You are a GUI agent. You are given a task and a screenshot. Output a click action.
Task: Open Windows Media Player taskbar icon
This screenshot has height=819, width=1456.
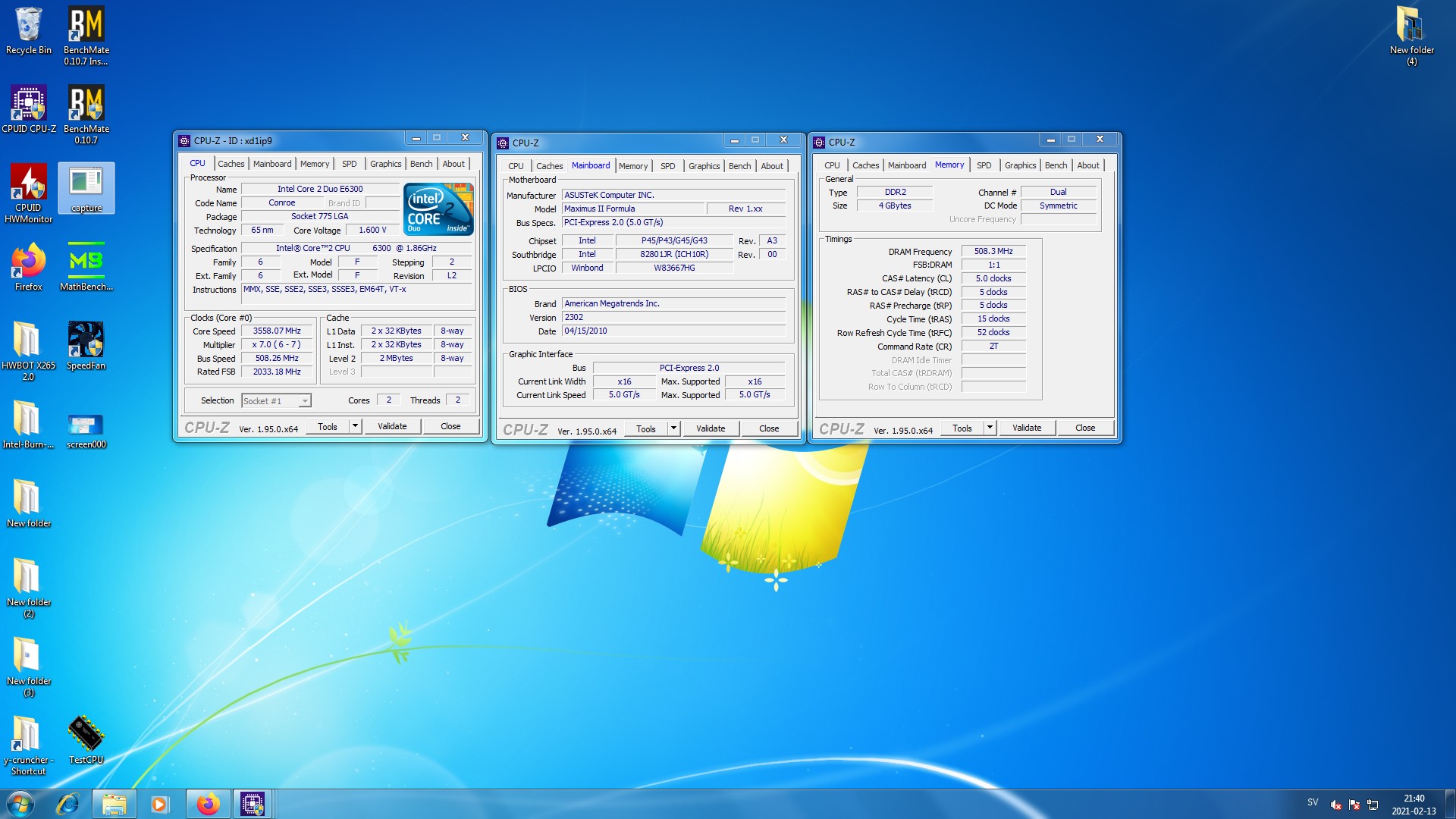point(160,804)
